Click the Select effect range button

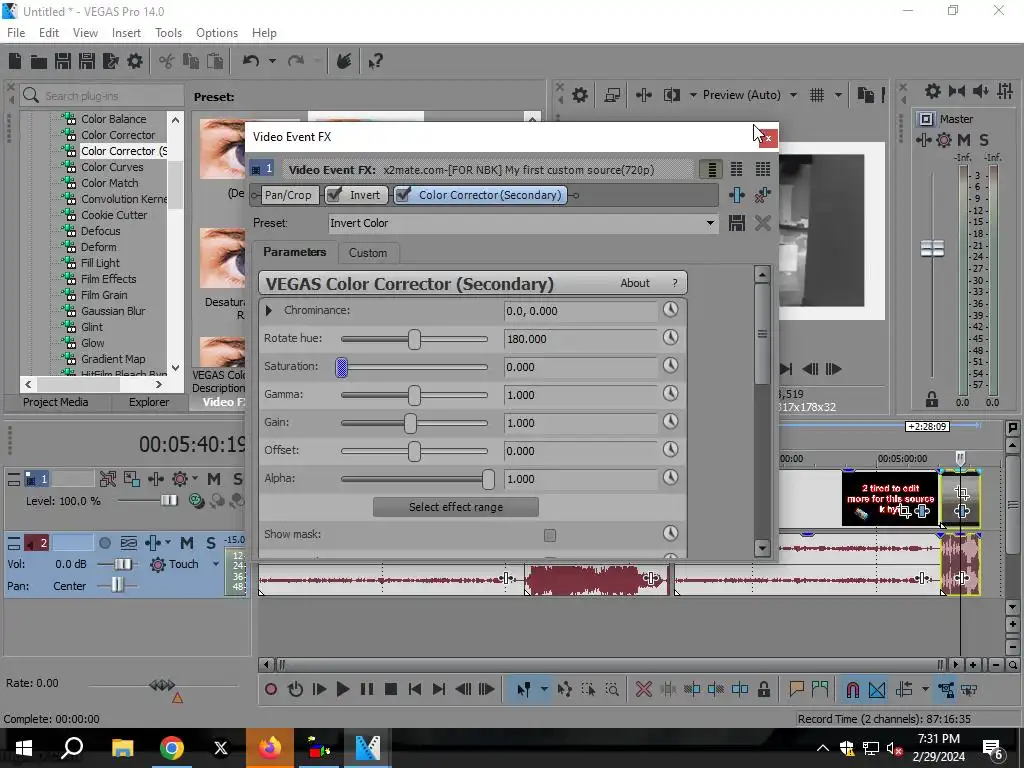point(456,507)
